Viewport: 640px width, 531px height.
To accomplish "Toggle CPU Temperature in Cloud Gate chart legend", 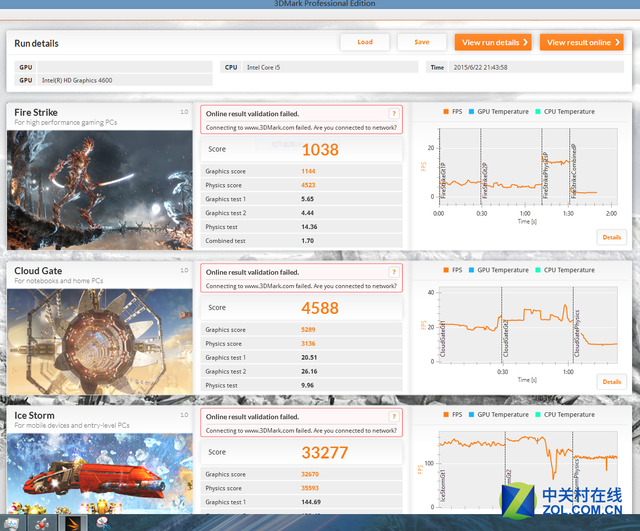I will pos(565,270).
